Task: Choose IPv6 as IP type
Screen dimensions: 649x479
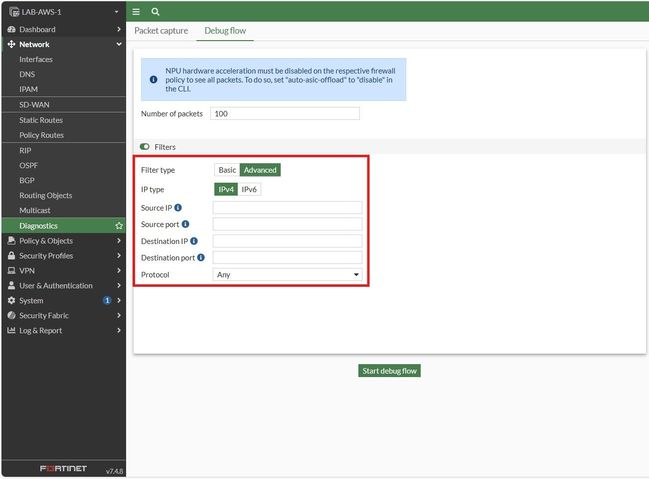Action: click(249, 189)
